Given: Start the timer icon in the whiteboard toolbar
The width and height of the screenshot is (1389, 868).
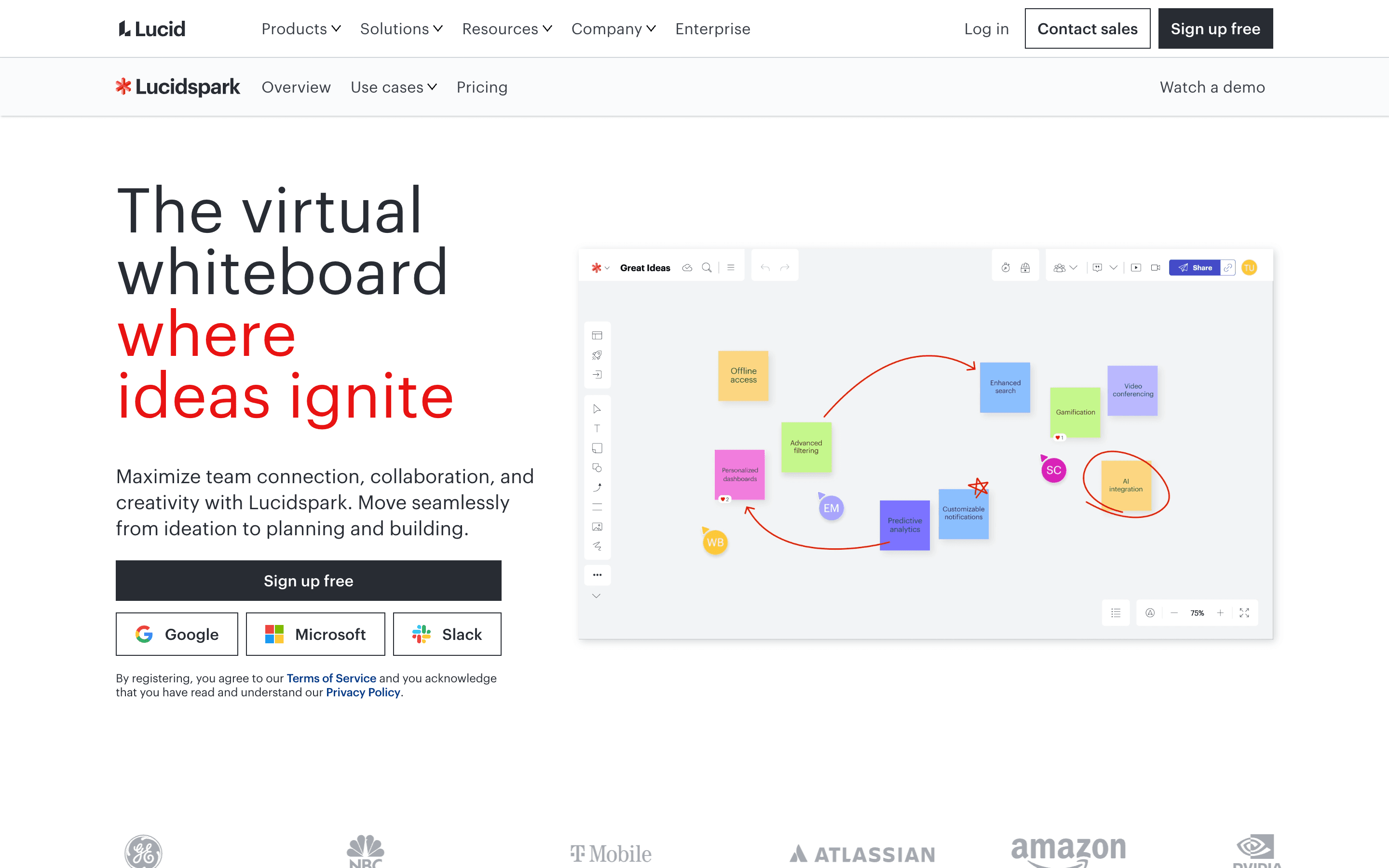Looking at the screenshot, I should coord(1006,268).
